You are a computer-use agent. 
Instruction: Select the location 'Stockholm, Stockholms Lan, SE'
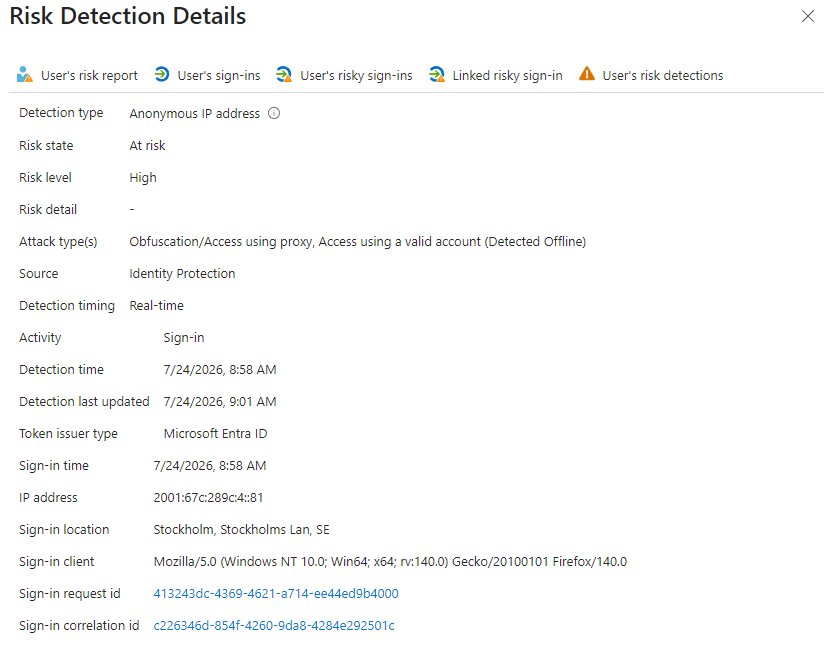[242, 530]
